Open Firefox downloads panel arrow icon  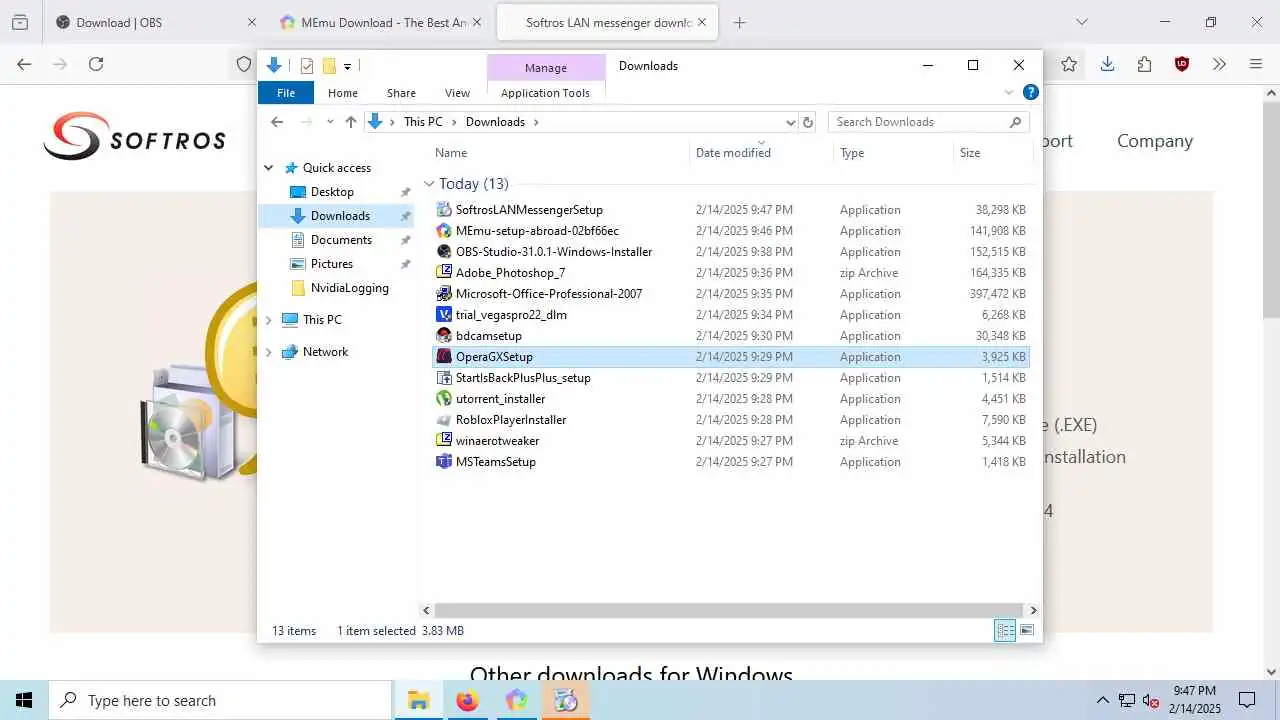click(1107, 64)
